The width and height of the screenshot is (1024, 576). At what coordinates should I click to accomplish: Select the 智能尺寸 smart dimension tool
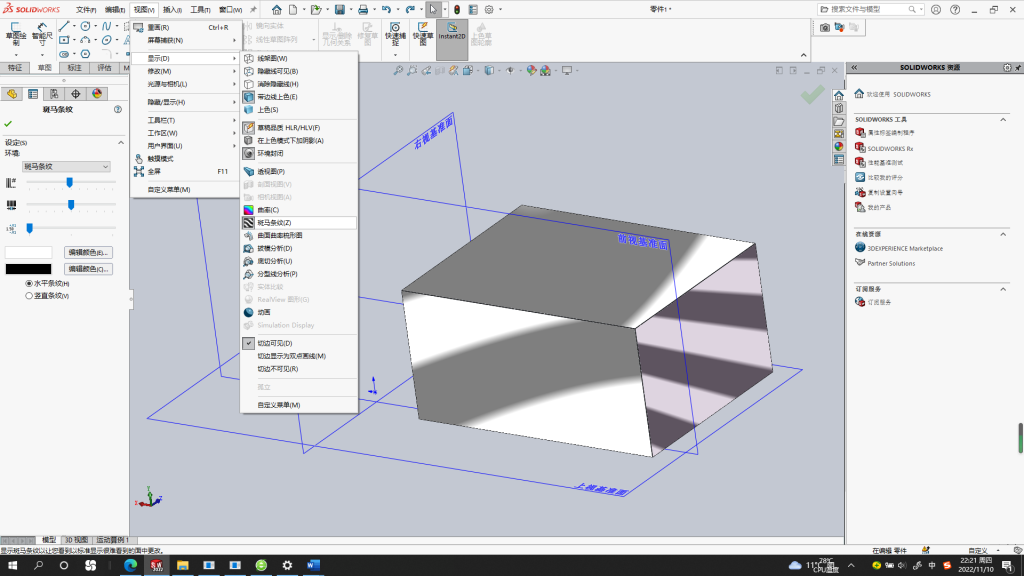point(42,34)
